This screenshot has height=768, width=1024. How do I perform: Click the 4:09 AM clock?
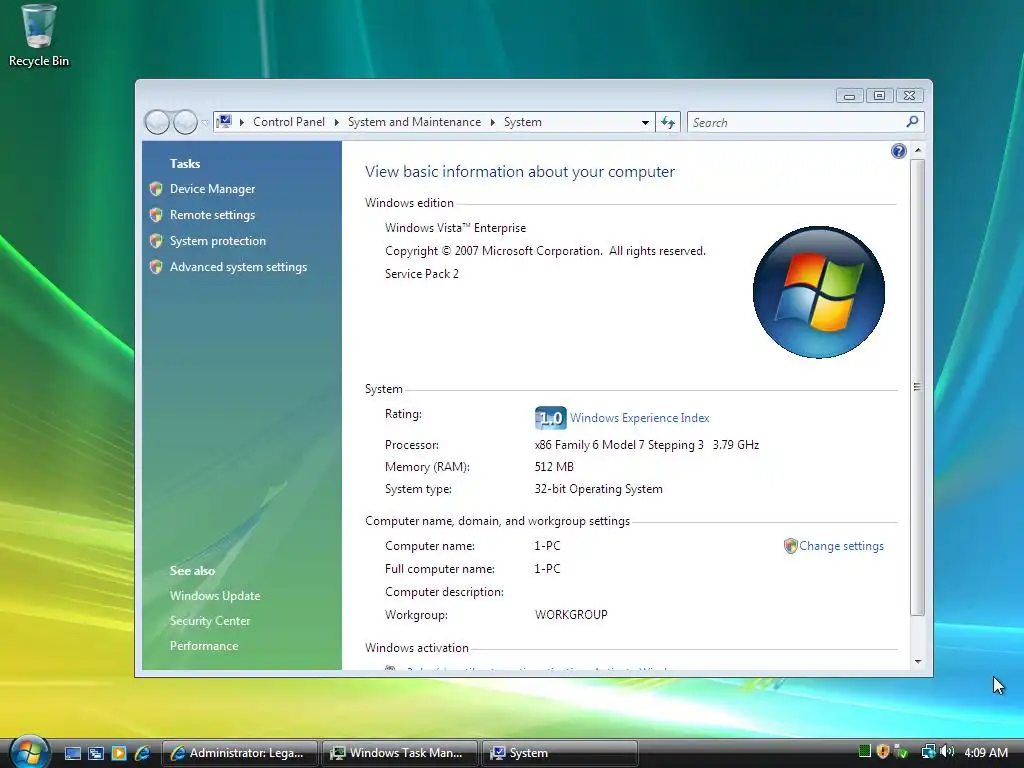click(986, 752)
